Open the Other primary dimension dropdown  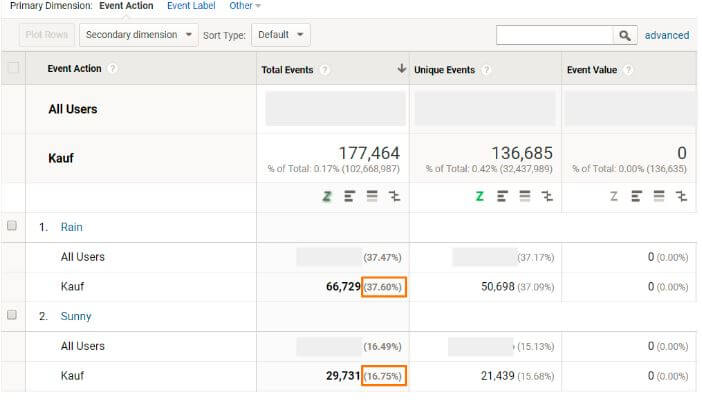(244, 6)
